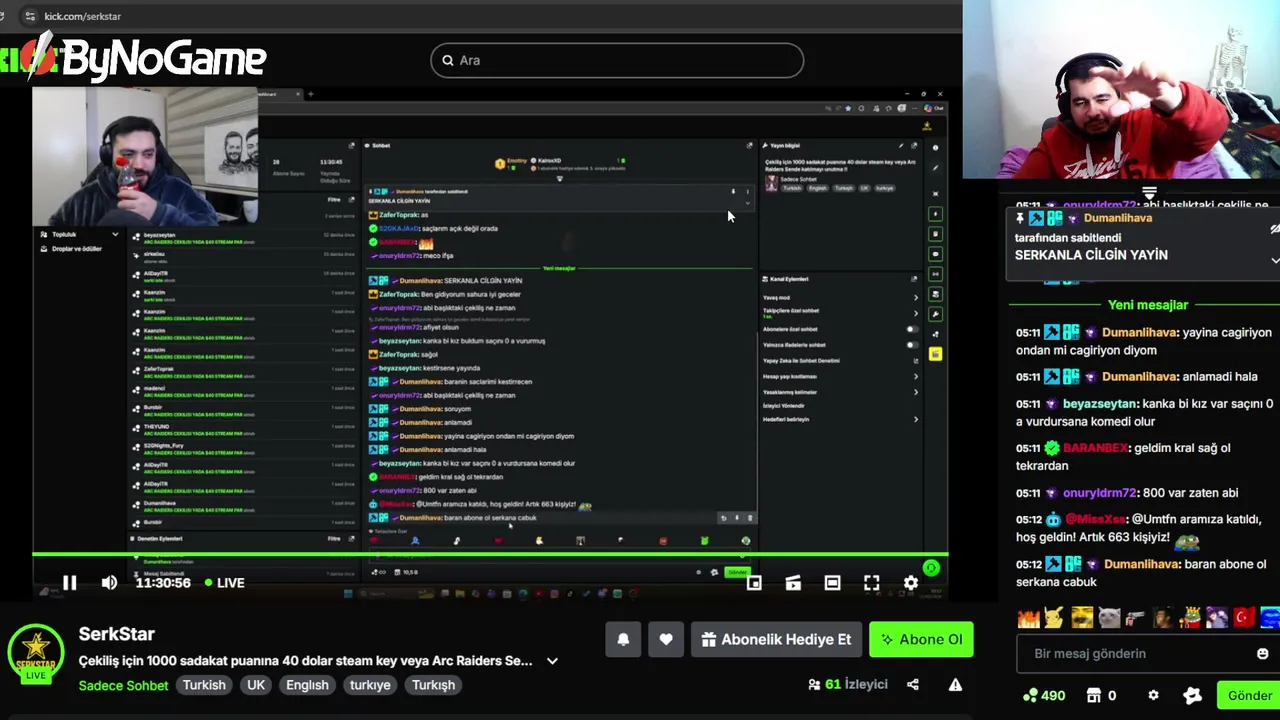Share the stream via share icon
This screenshot has height=720, width=1280.
pyautogui.click(x=913, y=685)
